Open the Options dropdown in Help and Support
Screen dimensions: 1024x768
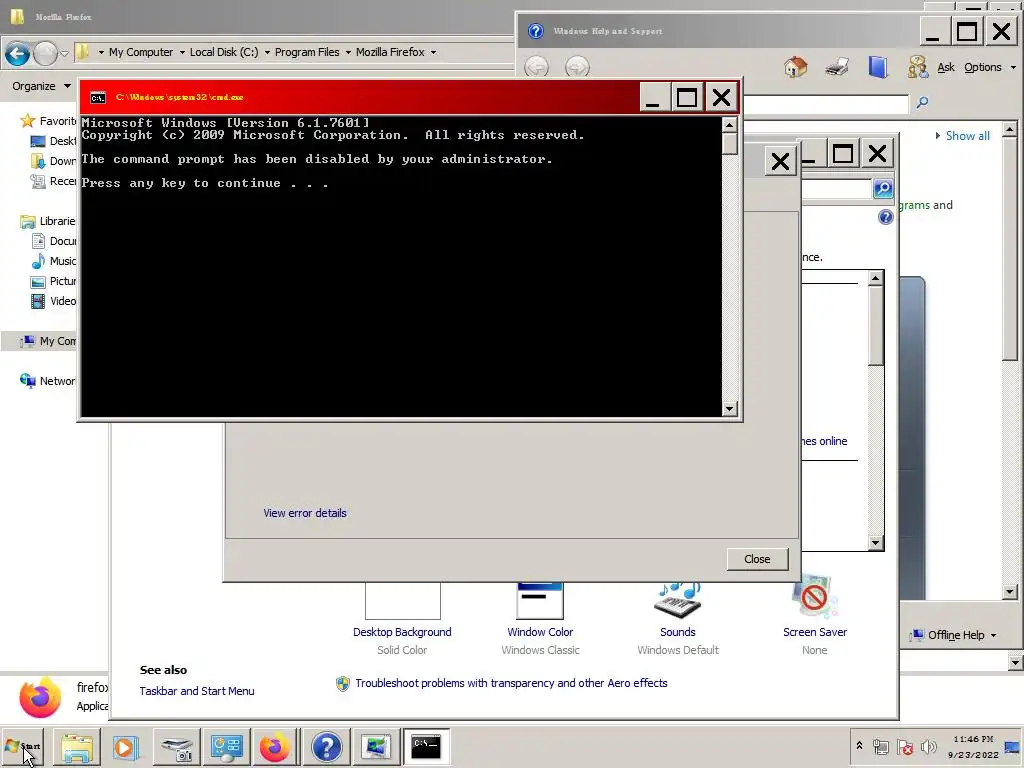point(989,67)
